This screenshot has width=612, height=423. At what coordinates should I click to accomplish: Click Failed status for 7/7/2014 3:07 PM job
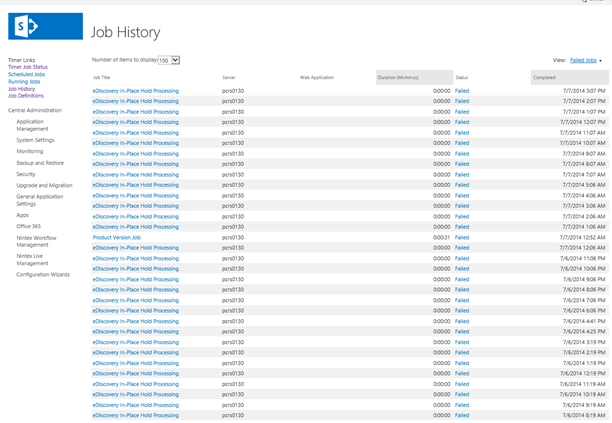461,90
